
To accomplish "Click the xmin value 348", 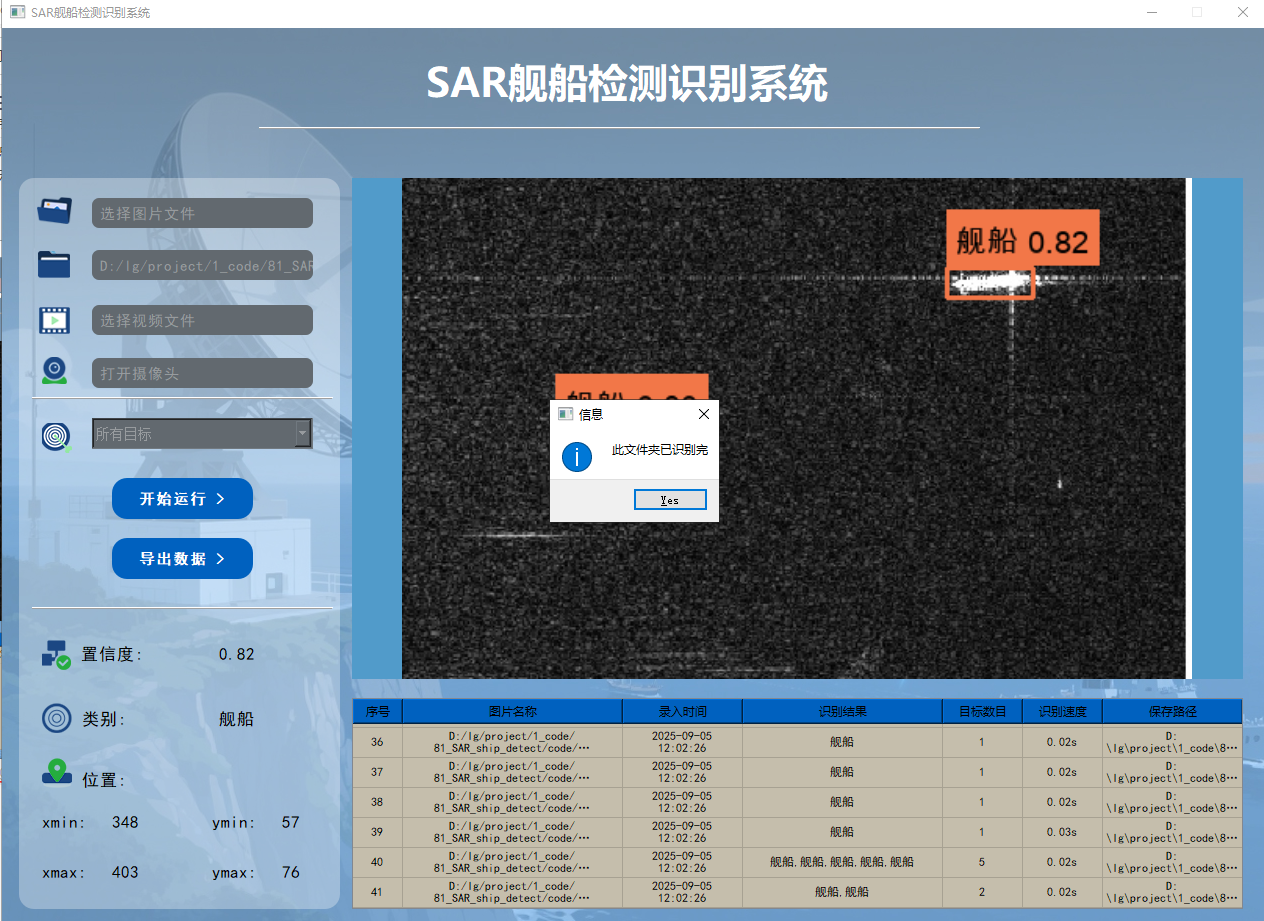I will [125, 822].
